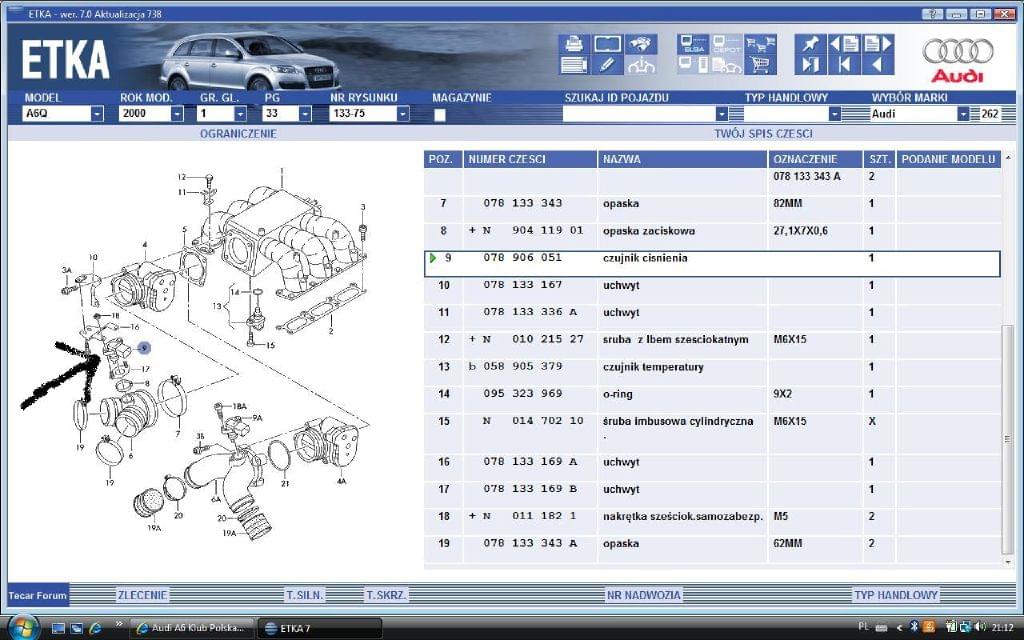This screenshot has width=1024, height=640.
Task: Click the document and car icon
Action: pyautogui.click(x=727, y=65)
